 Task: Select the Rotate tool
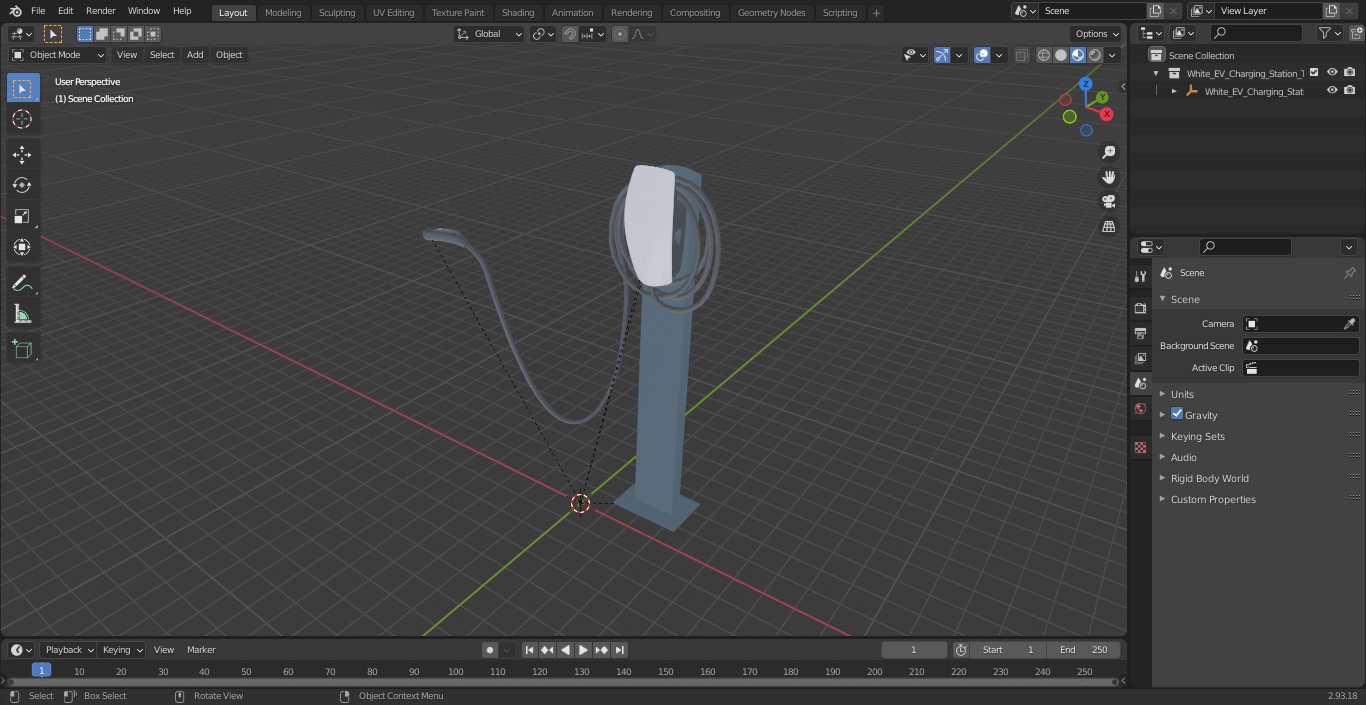22,185
